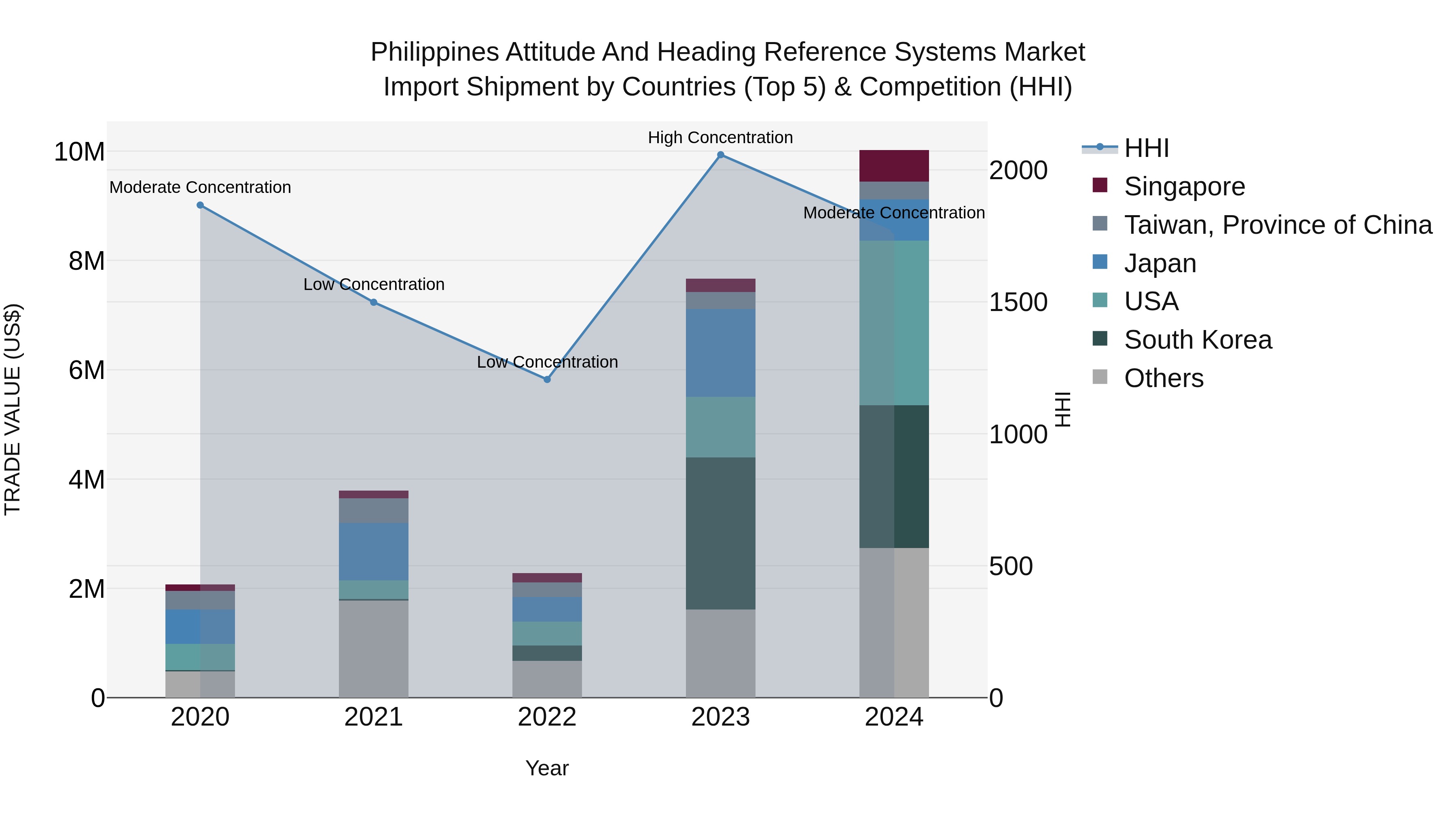1456x819 pixels.
Task: Select the 2024 South Korea bar segment
Action: pos(894,476)
